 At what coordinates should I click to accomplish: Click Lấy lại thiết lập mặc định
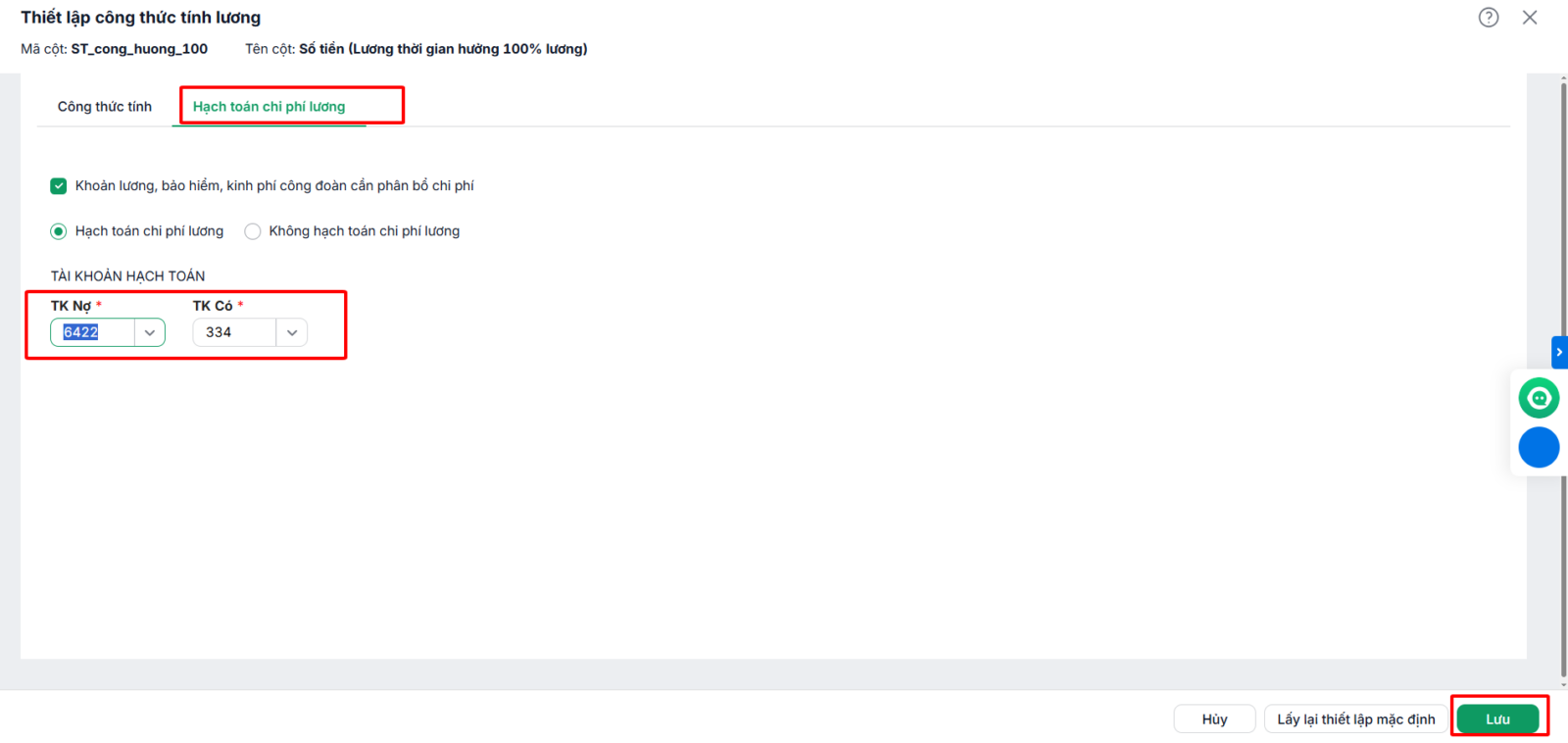[1355, 719]
